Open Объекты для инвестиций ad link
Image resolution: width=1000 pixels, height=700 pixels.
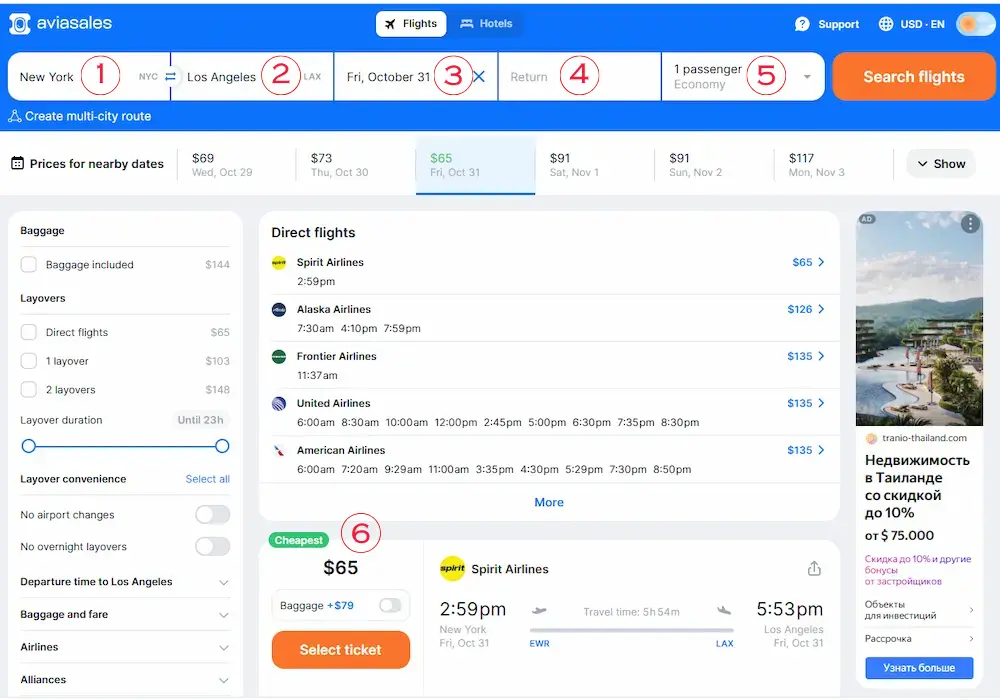(919, 610)
